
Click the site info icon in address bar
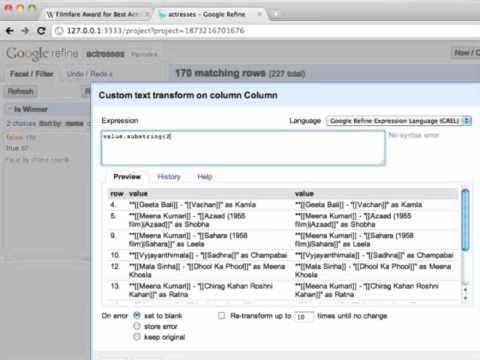tap(59, 31)
